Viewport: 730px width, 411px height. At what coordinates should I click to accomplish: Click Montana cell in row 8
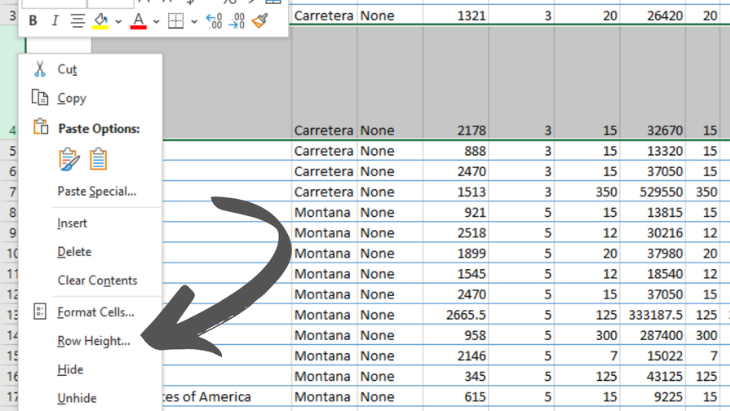[324, 212]
